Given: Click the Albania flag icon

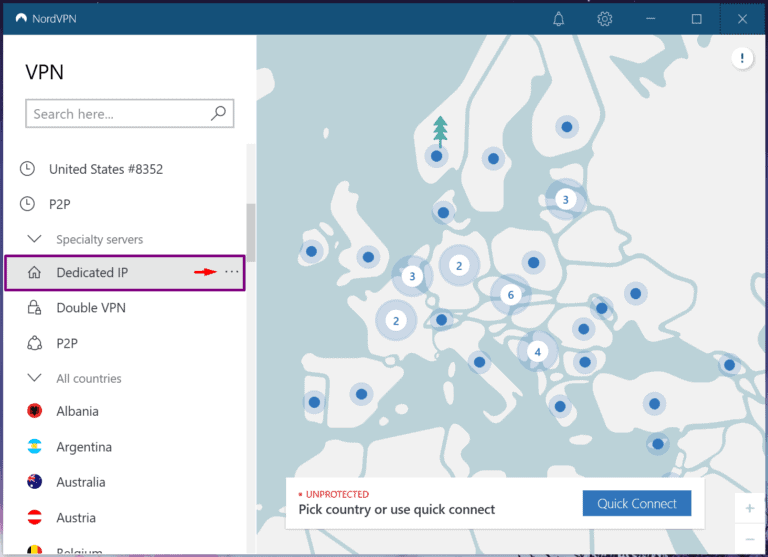Looking at the screenshot, I should point(34,411).
